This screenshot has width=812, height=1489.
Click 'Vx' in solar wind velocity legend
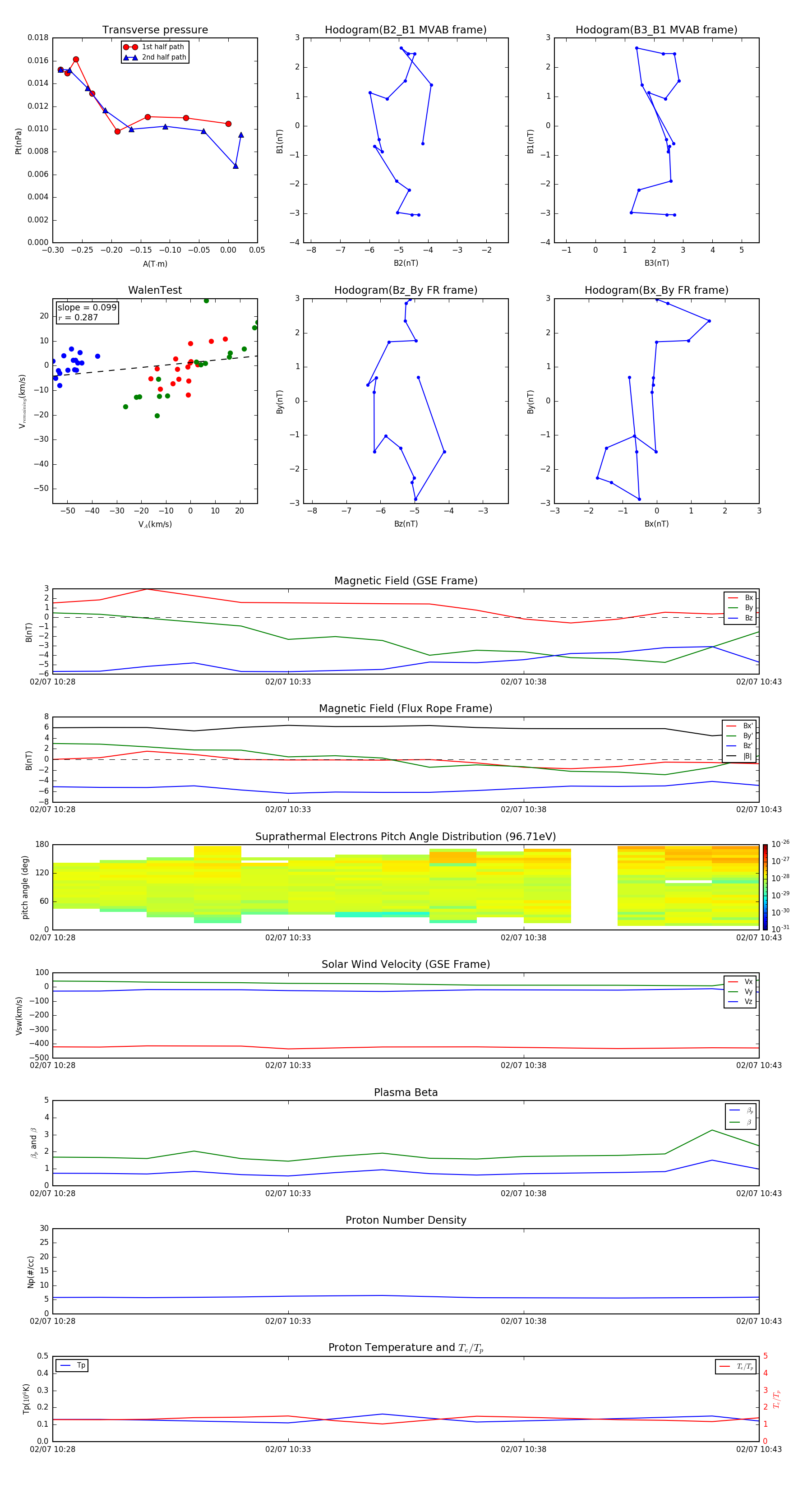coord(748,981)
